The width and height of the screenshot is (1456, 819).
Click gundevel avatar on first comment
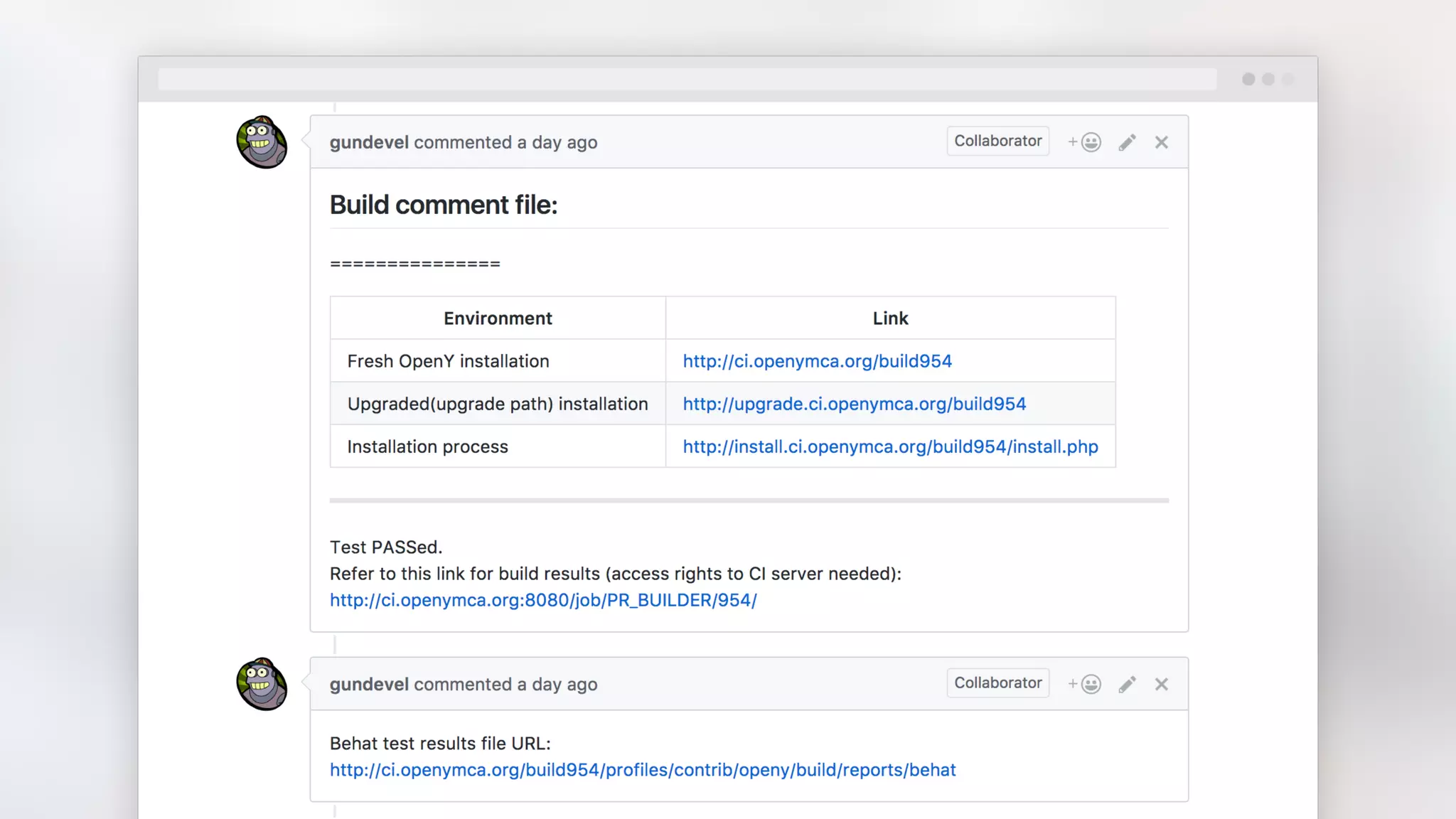262,142
